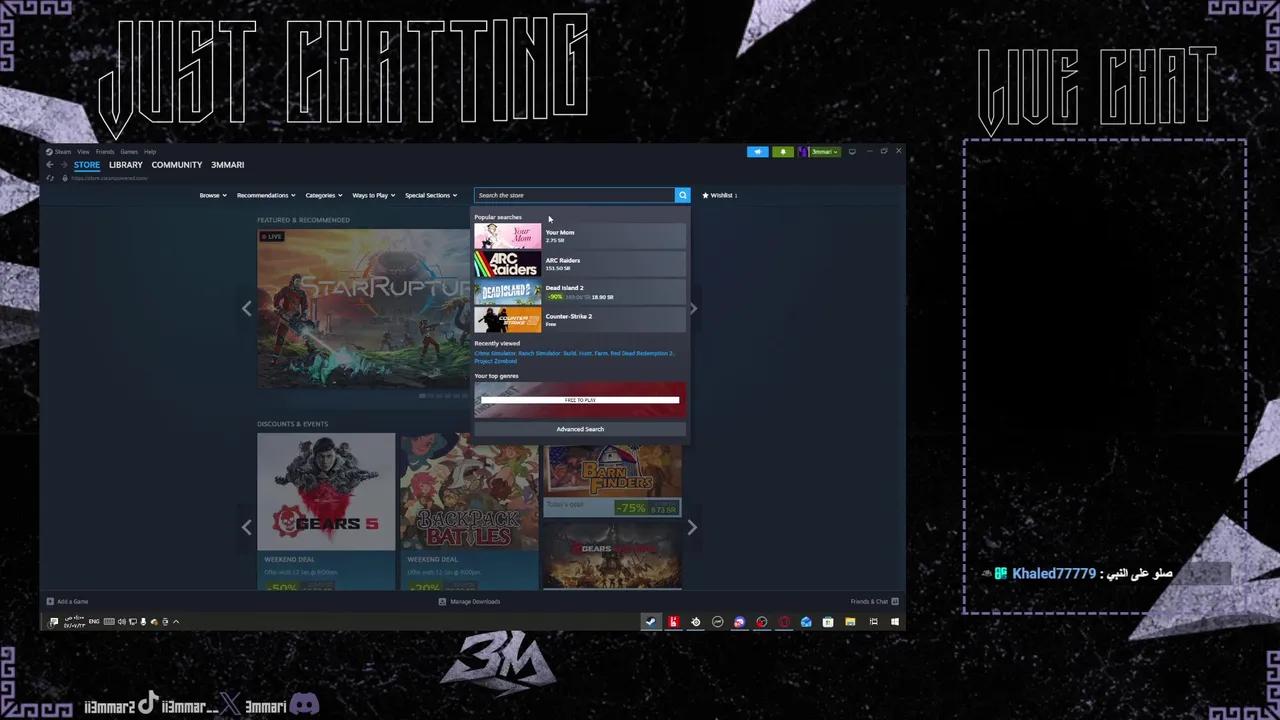Click the store search magnifier button
Image resolution: width=1280 pixels, height=720 pixels.
pos(682,195)
